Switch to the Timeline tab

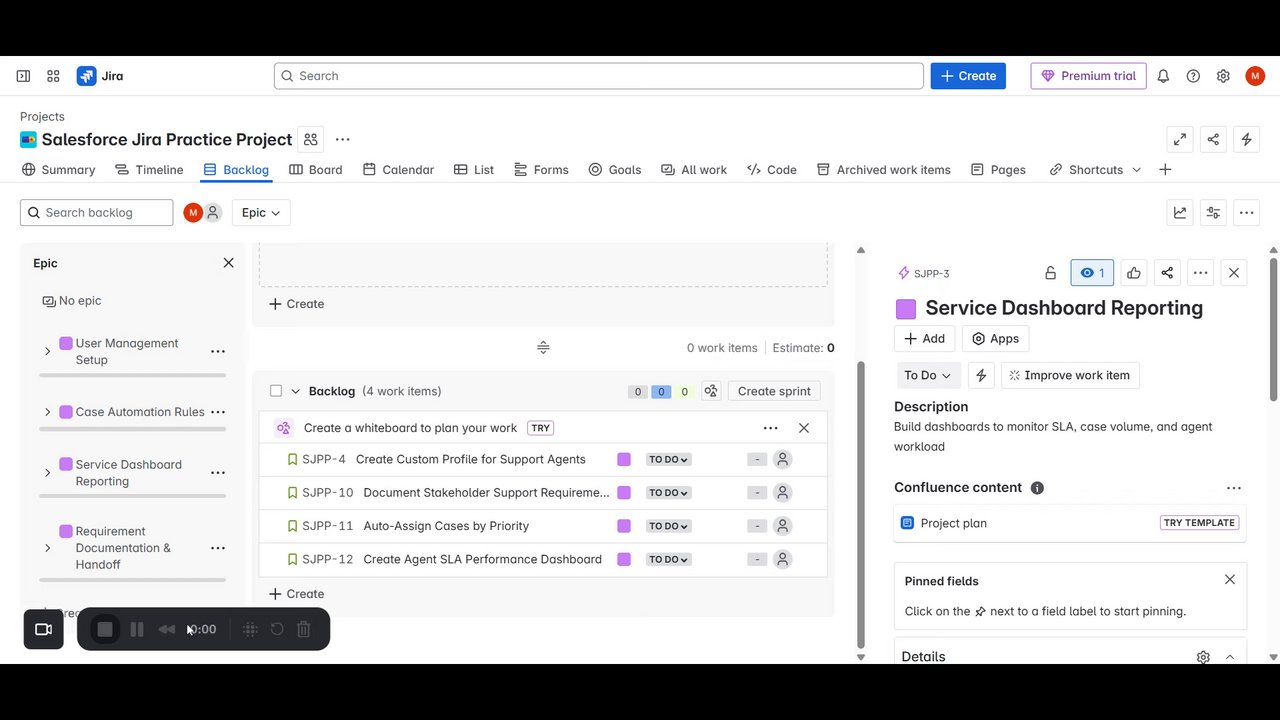coord(149,170)
